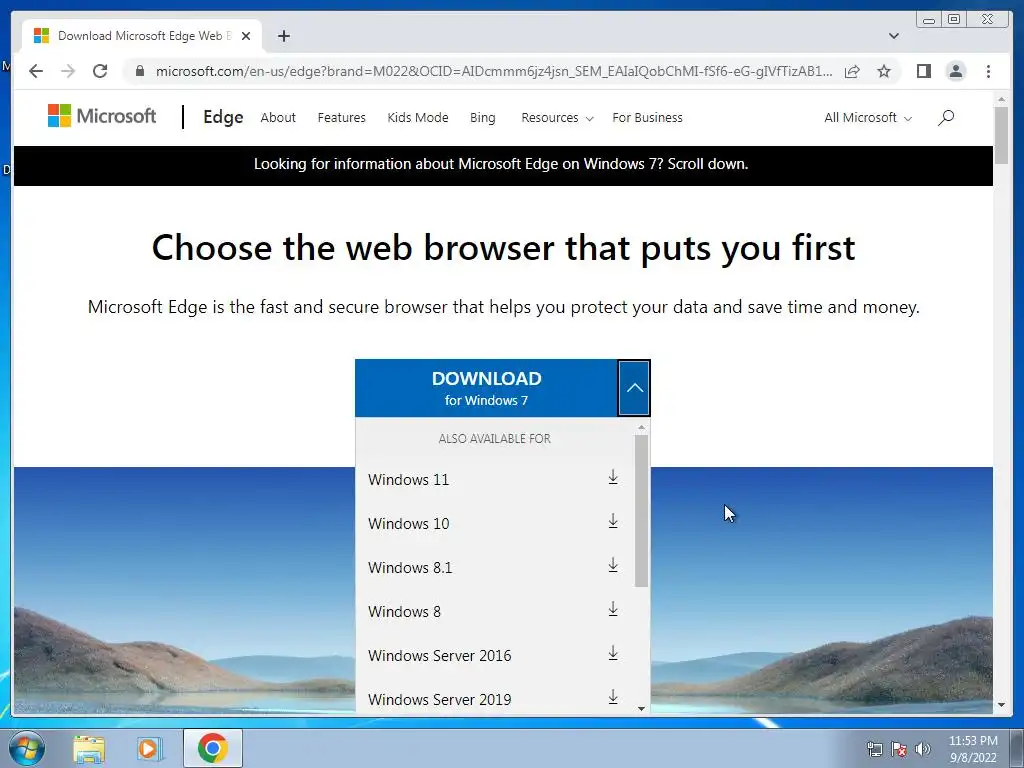This screenshot has height=768, width=1024.
Task: Click download arrow for Windows 8.1
Action: [x=613, y=565]
